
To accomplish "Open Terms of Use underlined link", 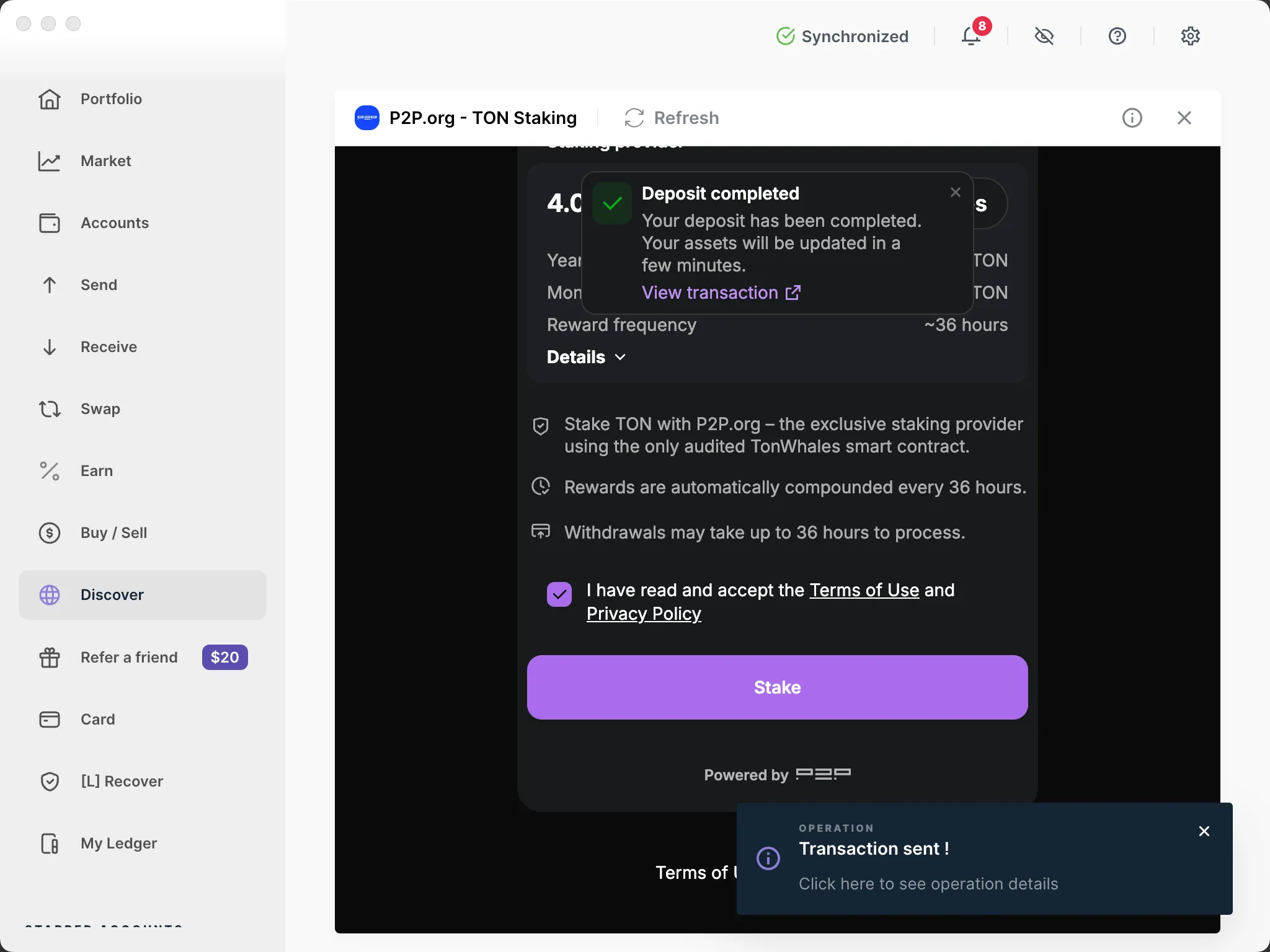I will tap(864, 590).
